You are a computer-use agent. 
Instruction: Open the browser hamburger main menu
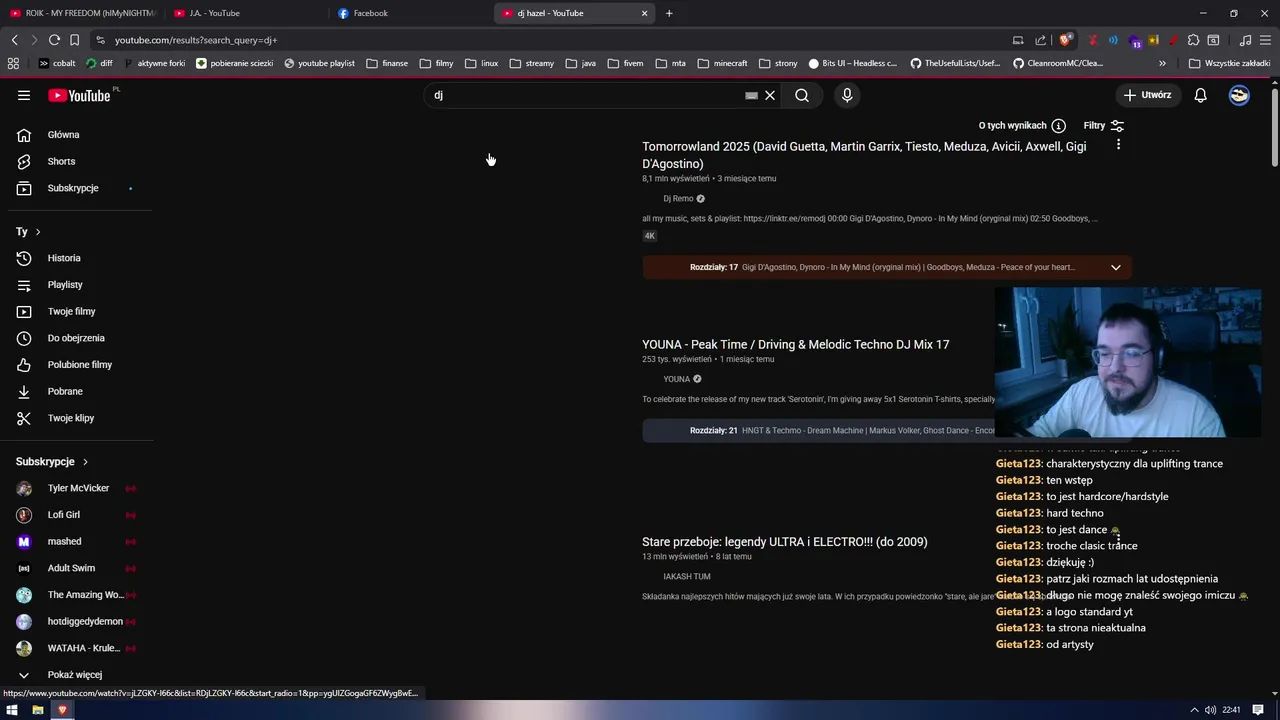[x=1264, y=40]
